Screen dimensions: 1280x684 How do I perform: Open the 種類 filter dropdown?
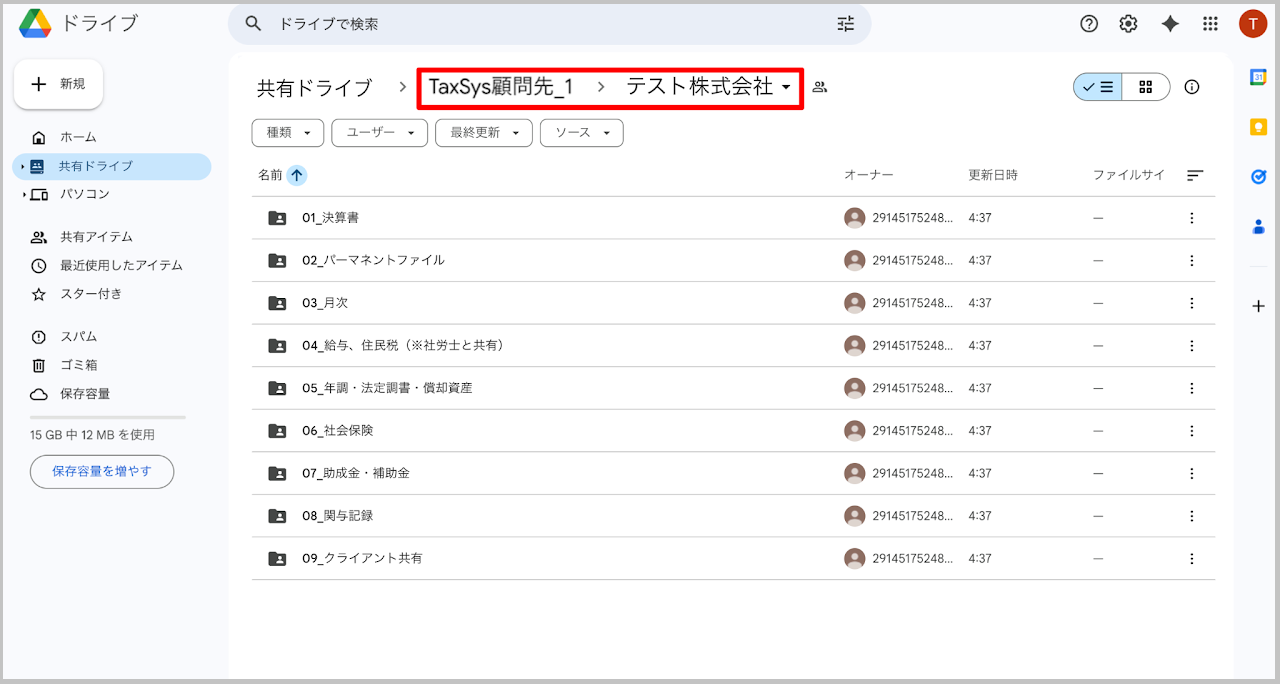pos(288,133)
